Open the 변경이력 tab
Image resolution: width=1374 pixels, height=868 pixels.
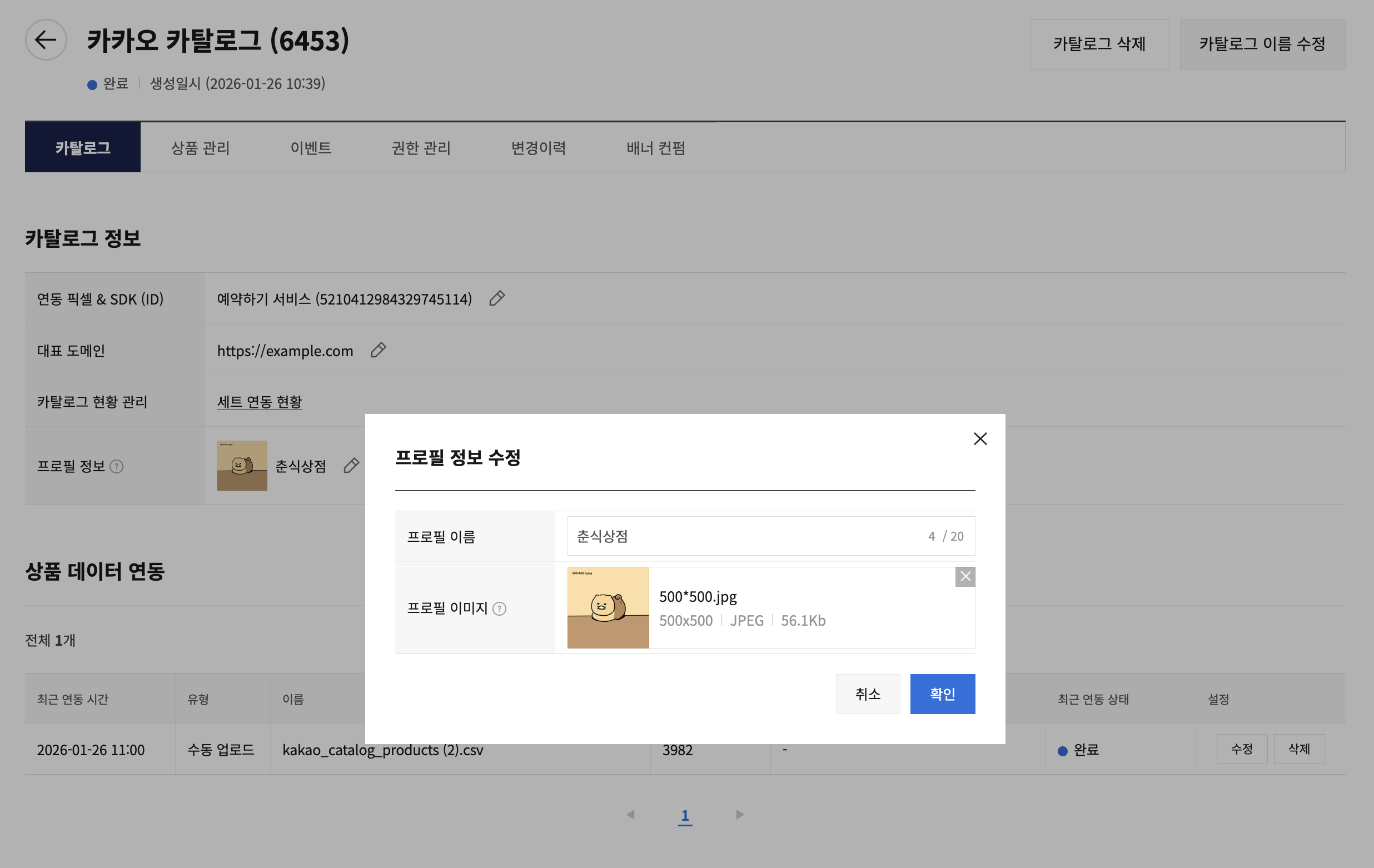pyautogui.click(x=538, y=148)
